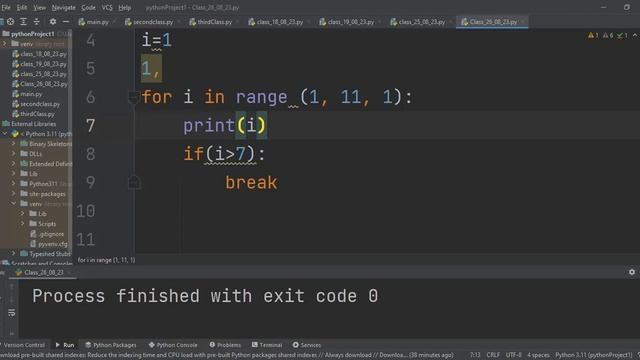This screenshot has width=640, height=360.
Task: Open Version Control tool window
Action: tap(24, 345)
